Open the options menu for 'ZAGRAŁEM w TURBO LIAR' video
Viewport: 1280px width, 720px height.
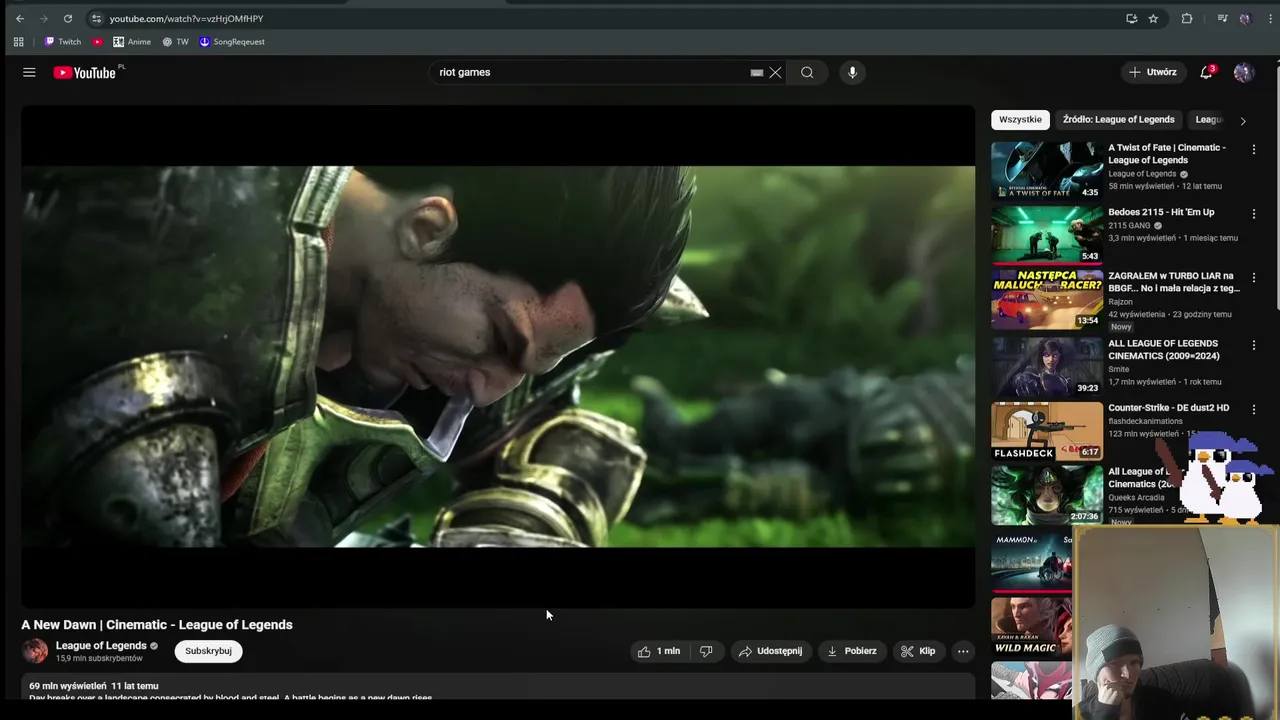tap(1254, 277)
